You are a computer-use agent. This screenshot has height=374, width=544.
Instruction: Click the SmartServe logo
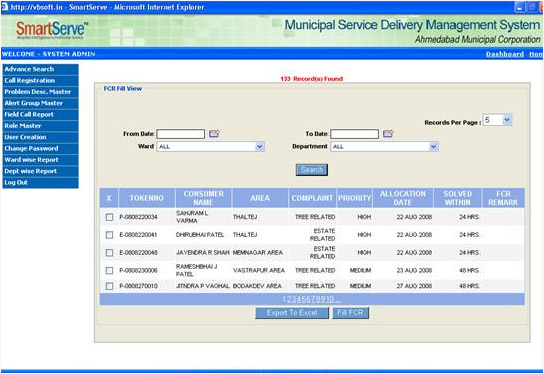click(x=52, y=31)
